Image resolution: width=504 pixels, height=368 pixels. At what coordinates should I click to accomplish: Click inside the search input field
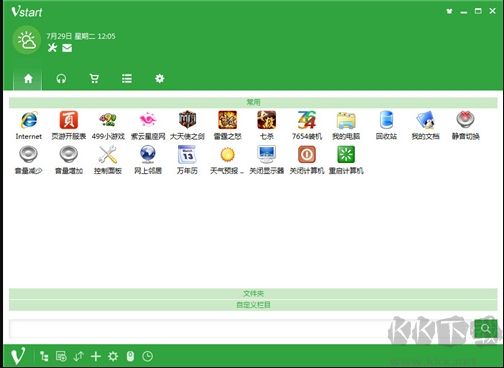[241, 329]
